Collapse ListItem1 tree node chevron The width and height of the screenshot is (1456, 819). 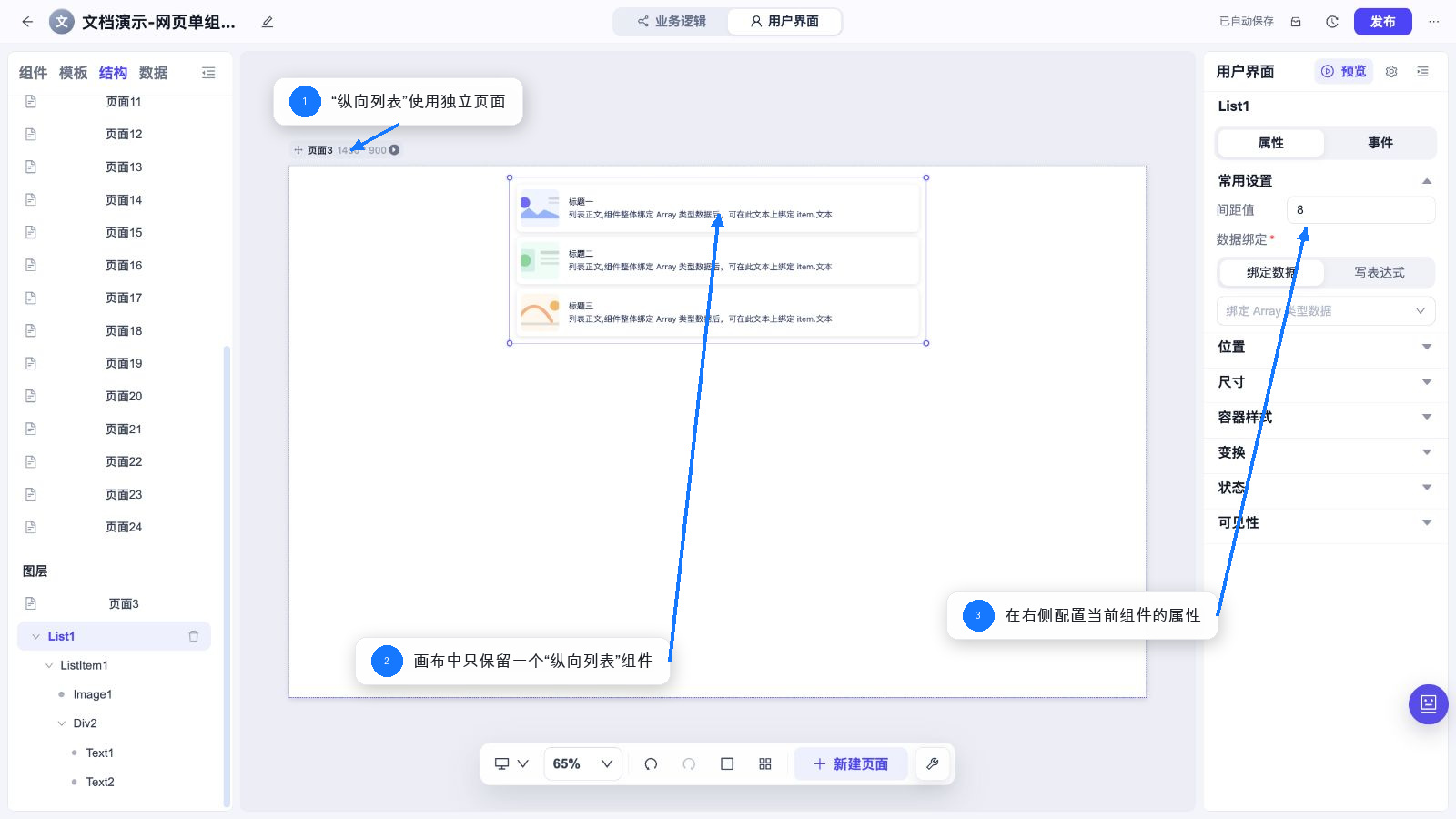(x=49, y=665)
